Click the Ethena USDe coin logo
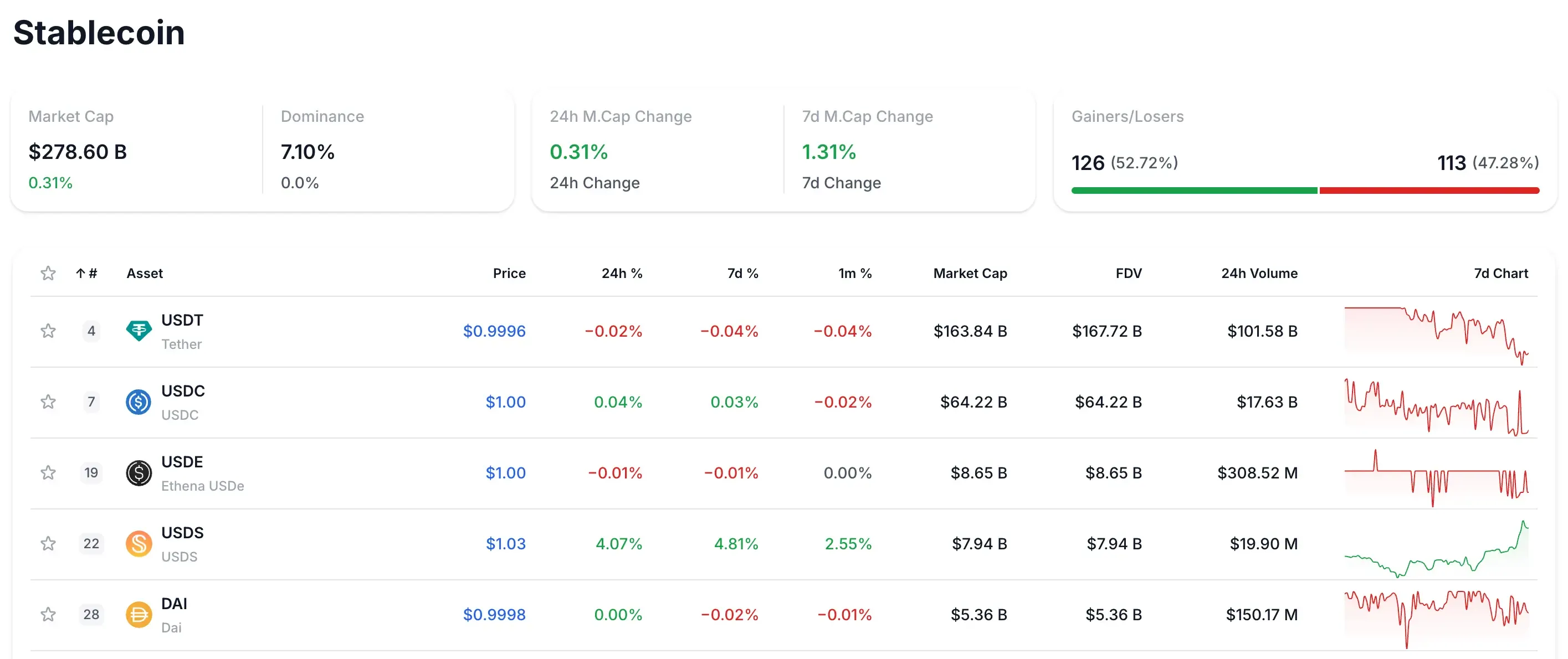 click(139, 473)
